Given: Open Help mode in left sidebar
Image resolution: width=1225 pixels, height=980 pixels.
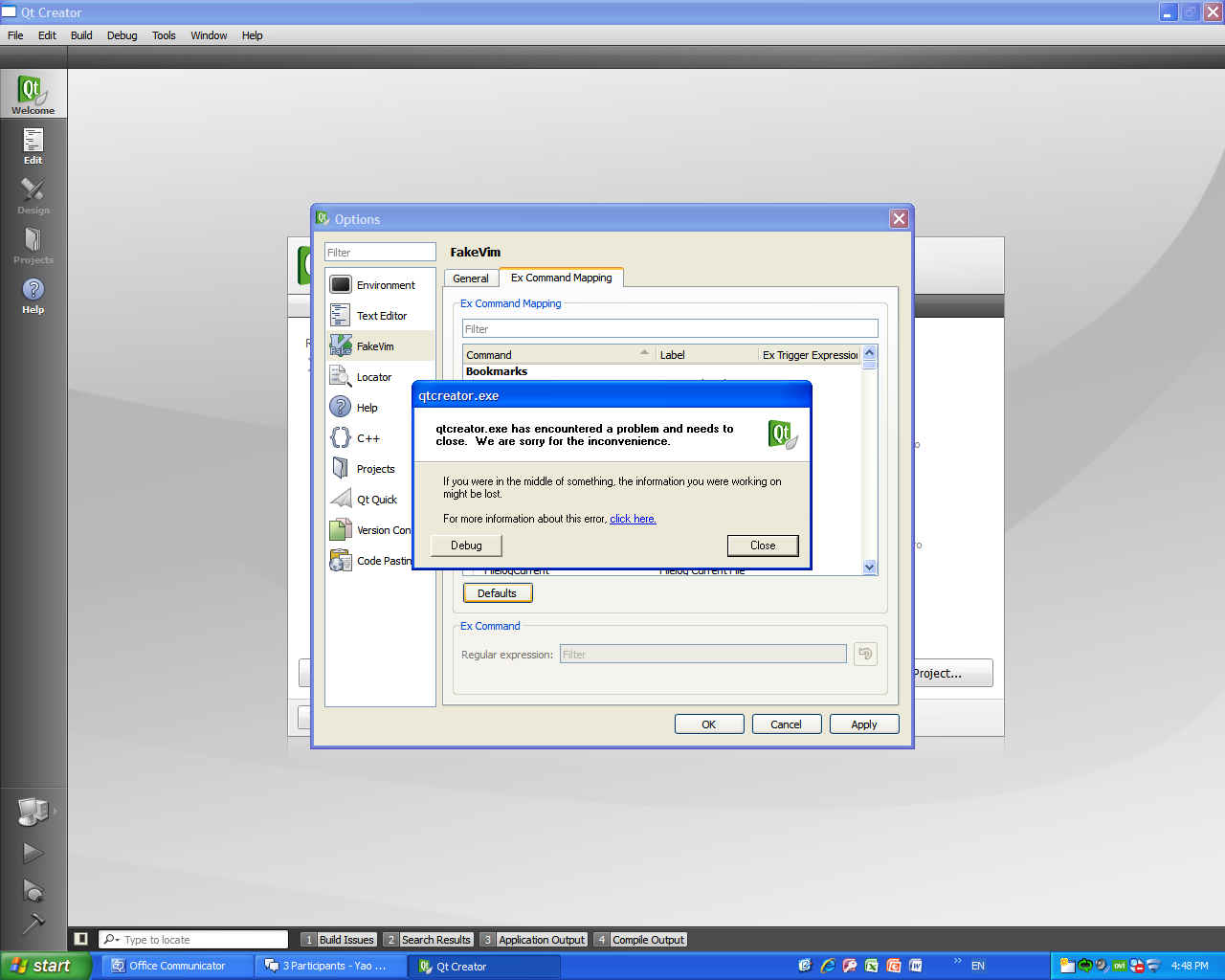Looking at the screenshot, I should [x=33, y=295].
